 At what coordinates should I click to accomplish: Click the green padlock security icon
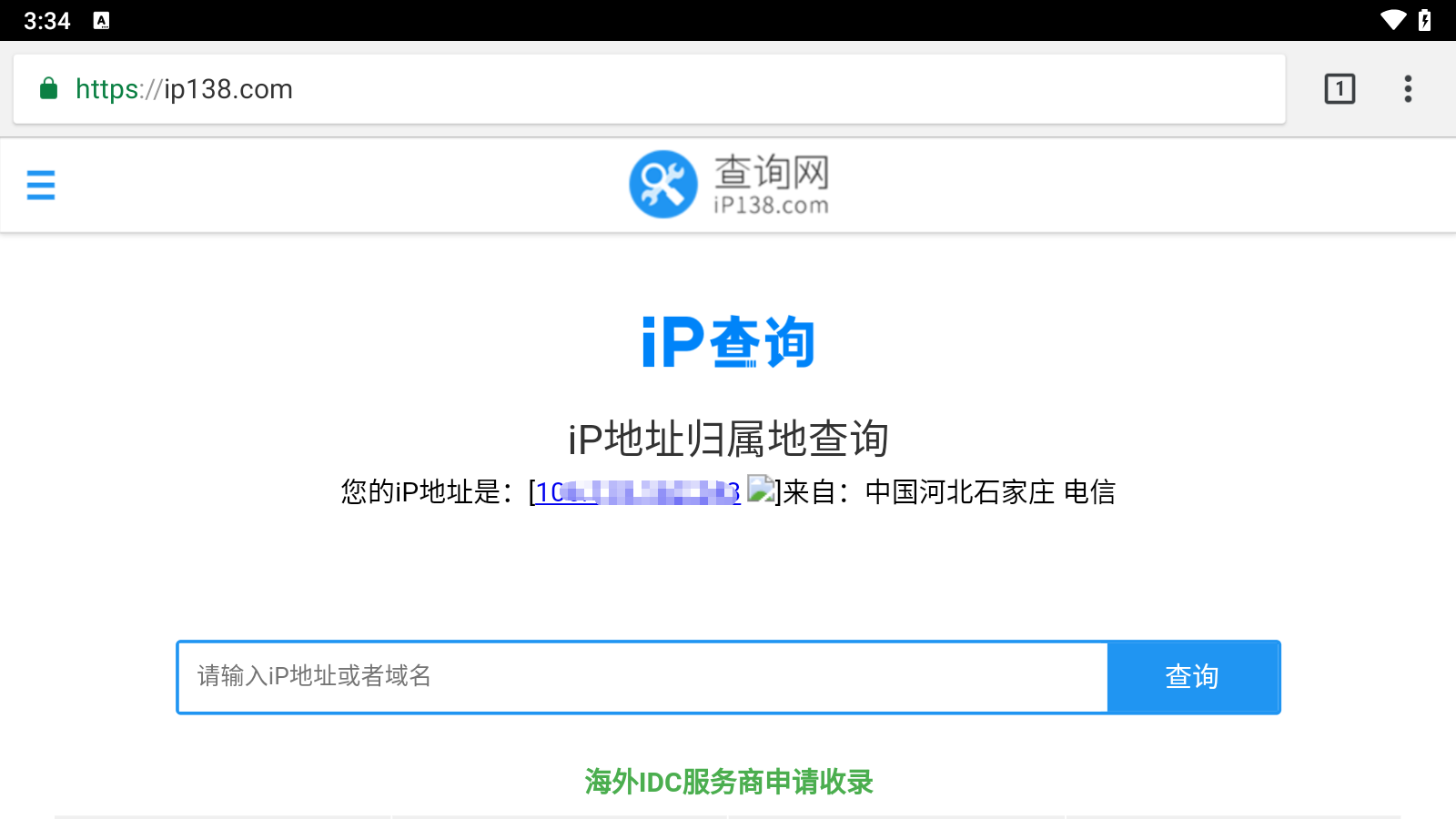pyautogui.click(x=49, y=88)
